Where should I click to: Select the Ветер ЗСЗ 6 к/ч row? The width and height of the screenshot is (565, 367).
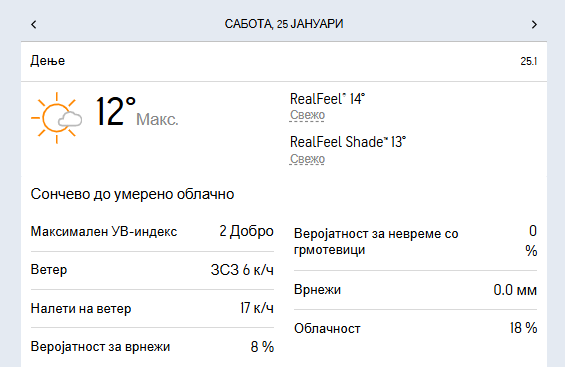[152, 270]
